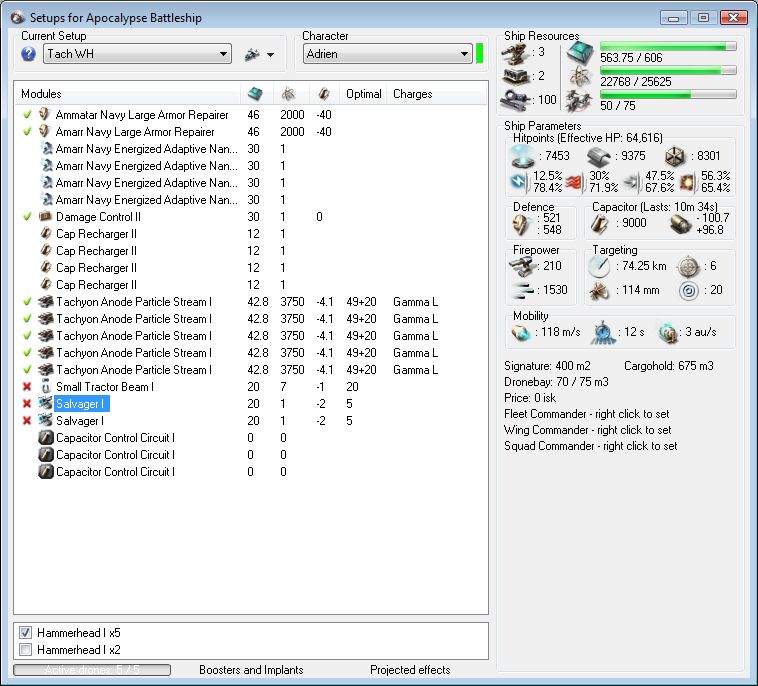Image resolution: width=758 pixels, height=686 pixels.
Task: Click Squad Commander right click to set
Action: point(590,446)
